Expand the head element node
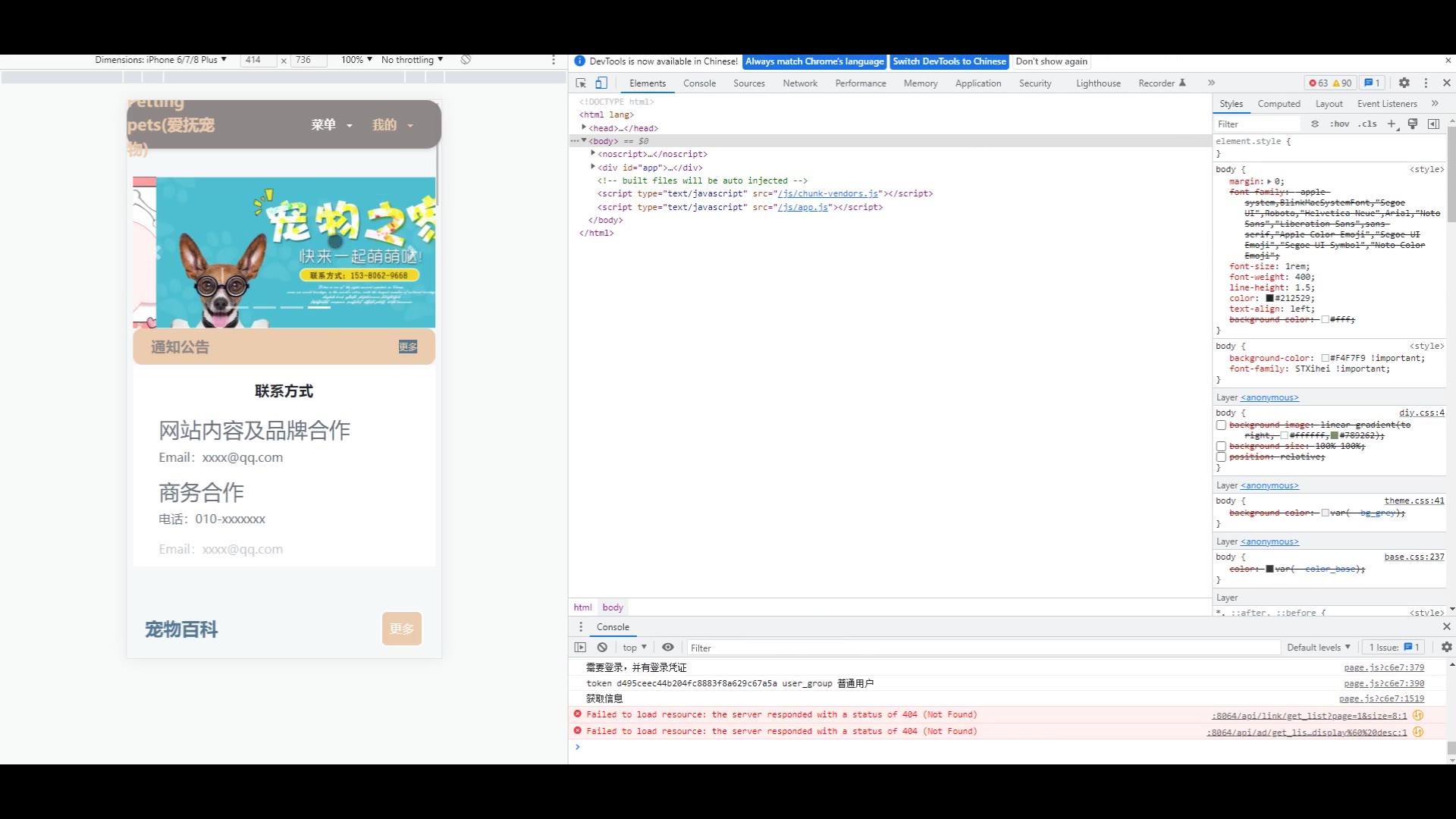The image size is (1456, 819). [584, 127]
